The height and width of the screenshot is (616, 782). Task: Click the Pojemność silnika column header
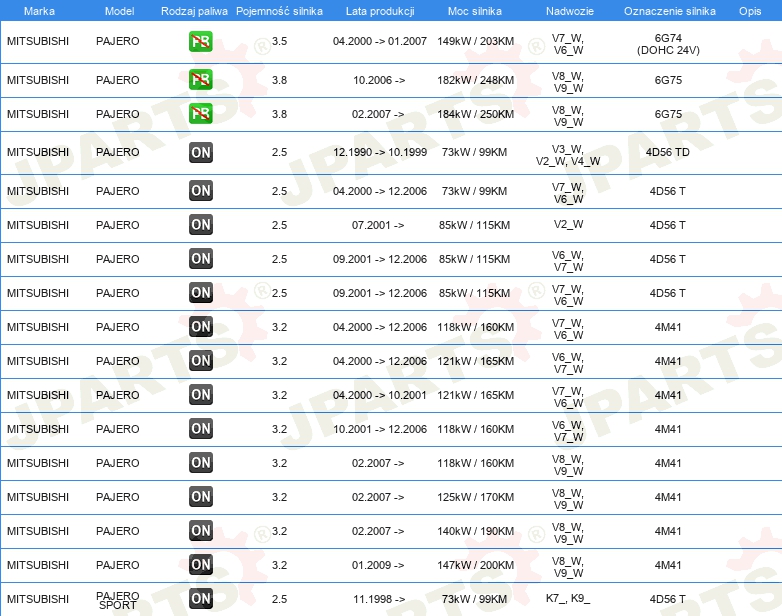[279, 11]
